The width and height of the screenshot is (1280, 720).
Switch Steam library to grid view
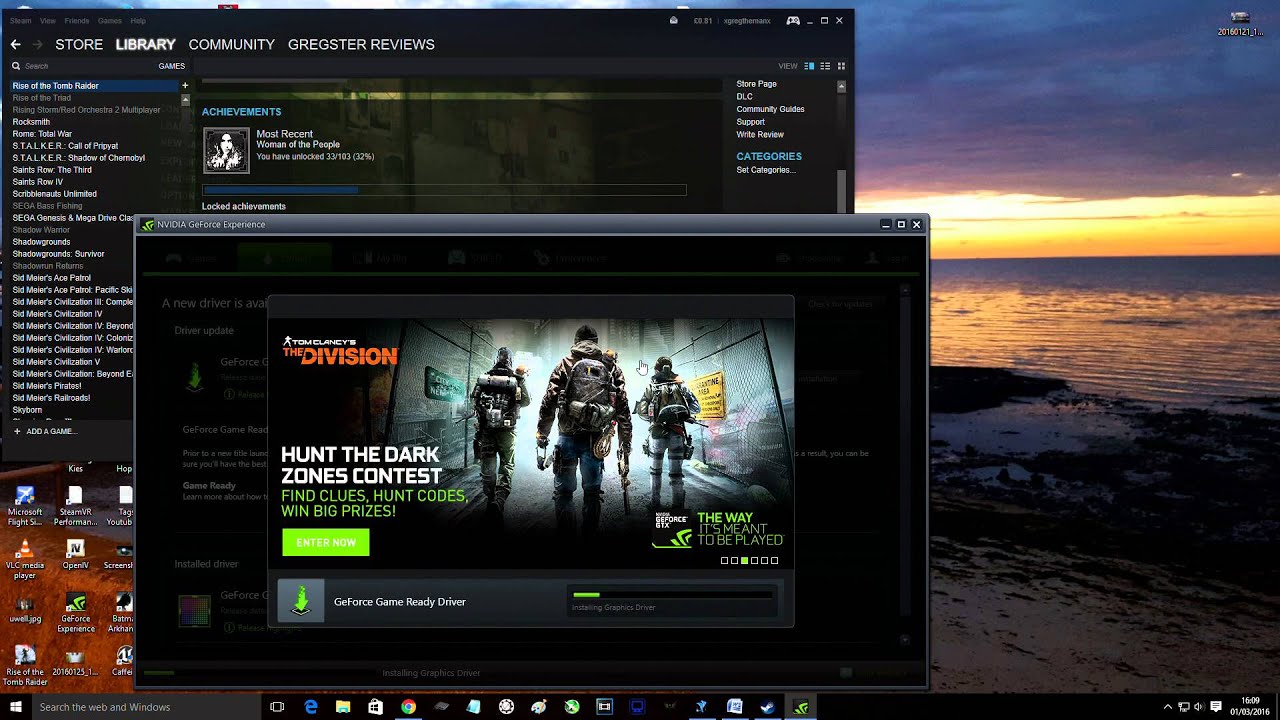coord(841,66)
